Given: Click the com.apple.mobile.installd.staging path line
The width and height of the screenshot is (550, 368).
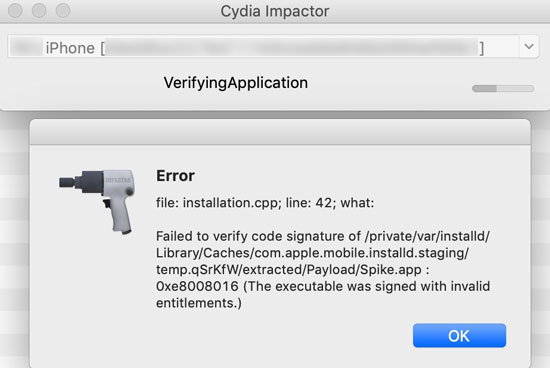Looking at the screenshot, I should pyautogui.click(x=312, y=253).
